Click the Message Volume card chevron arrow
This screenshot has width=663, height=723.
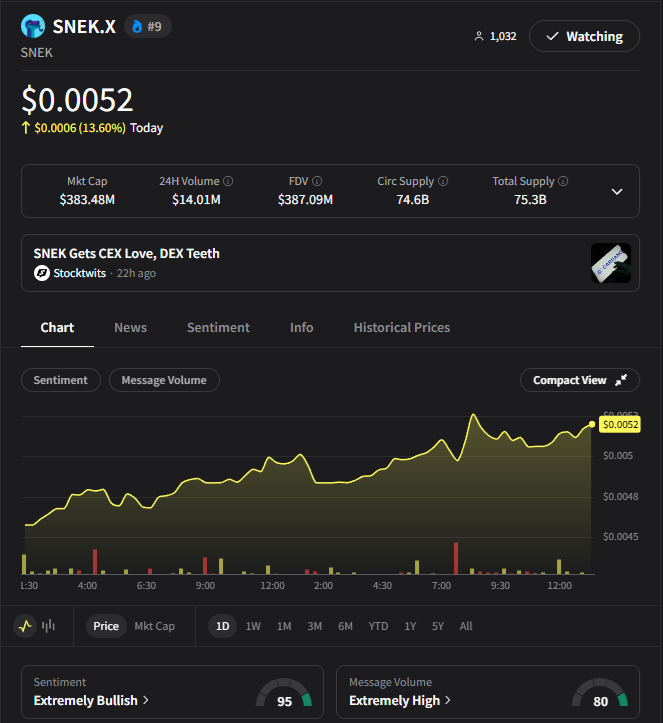coord(447,700)
